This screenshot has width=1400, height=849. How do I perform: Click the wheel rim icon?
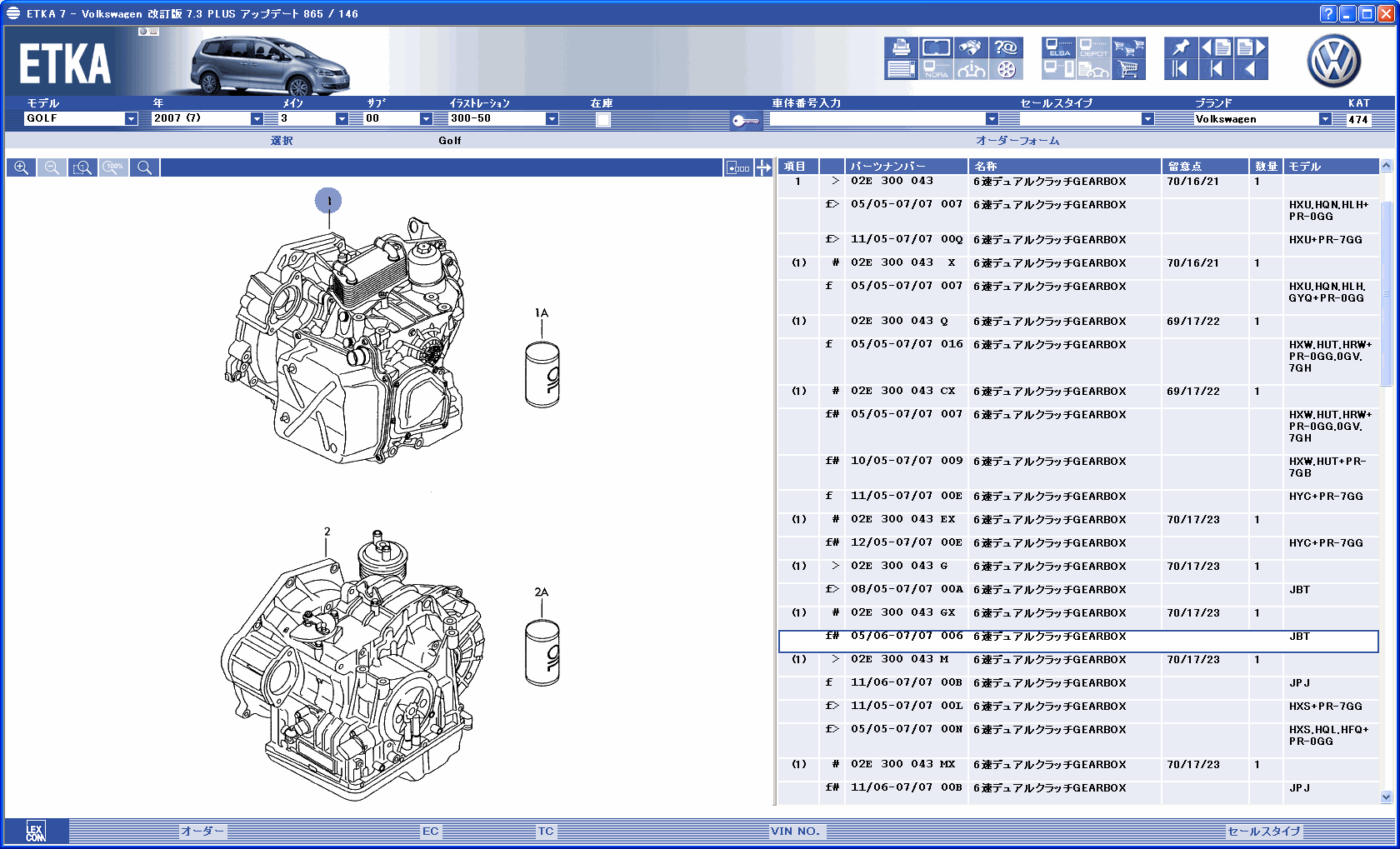point(1007,69)
